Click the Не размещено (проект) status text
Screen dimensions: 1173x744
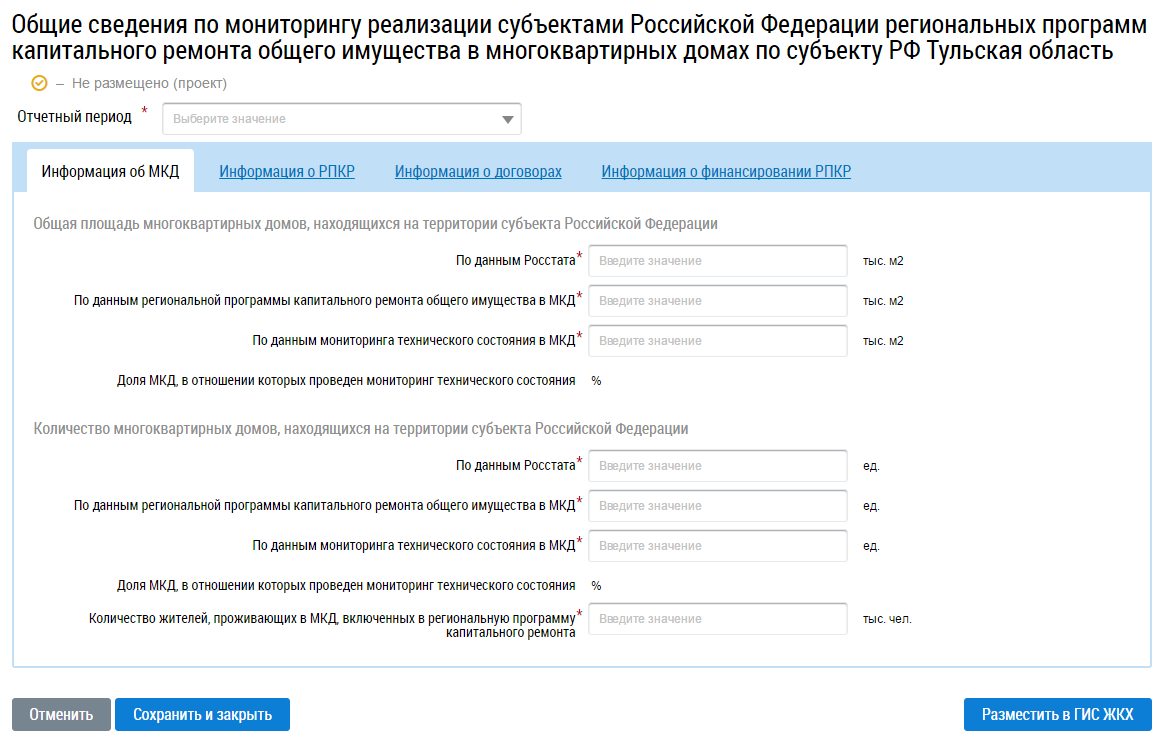pos(149,83)
